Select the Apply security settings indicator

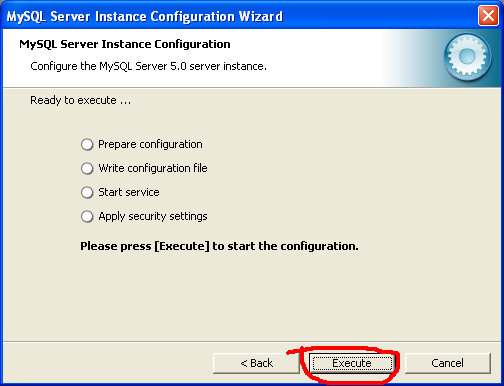(x=87, y=217)
